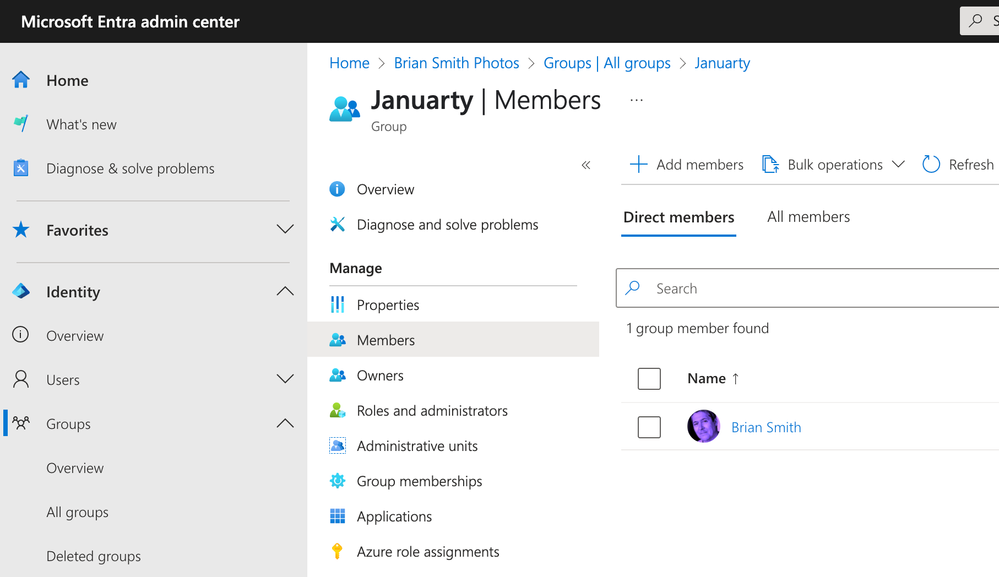This screenshot has height=577, width=999.
Task: Open the more options ellipsis beside Members title
Action: pyautogui.click(x=636, y=100)
